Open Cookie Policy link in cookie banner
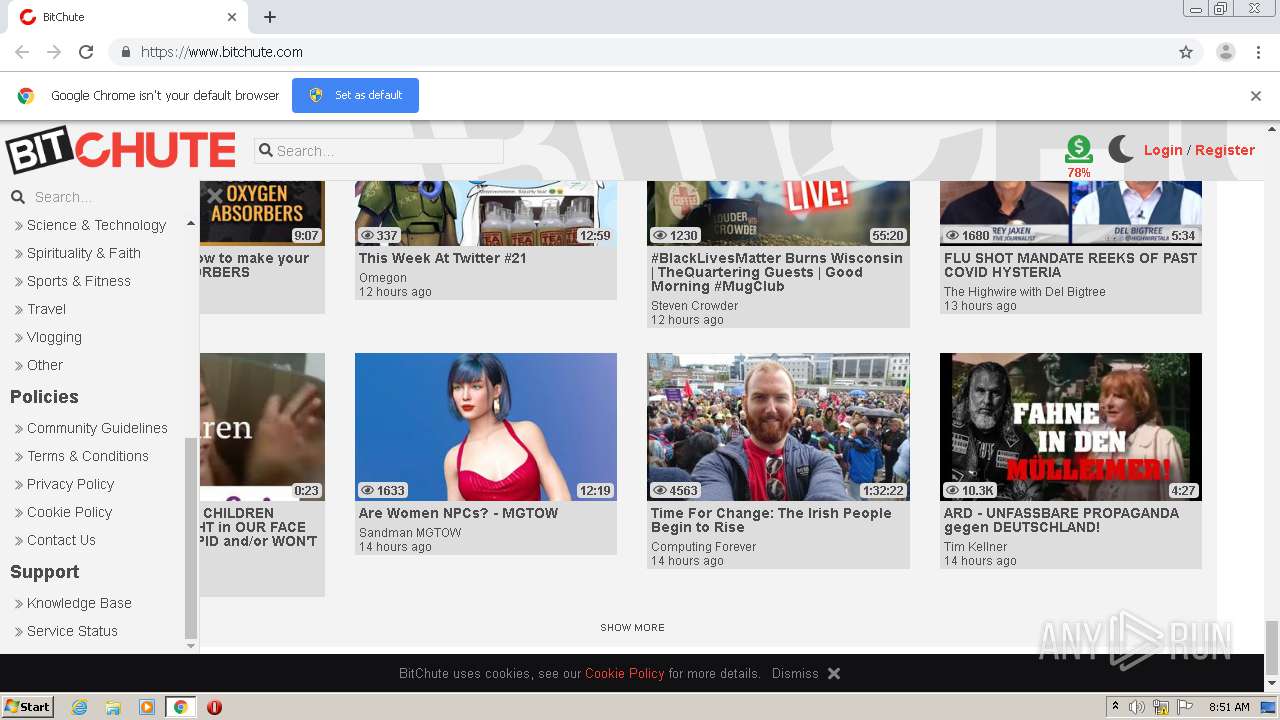The image size is (1280, 720). click(625, 673)
